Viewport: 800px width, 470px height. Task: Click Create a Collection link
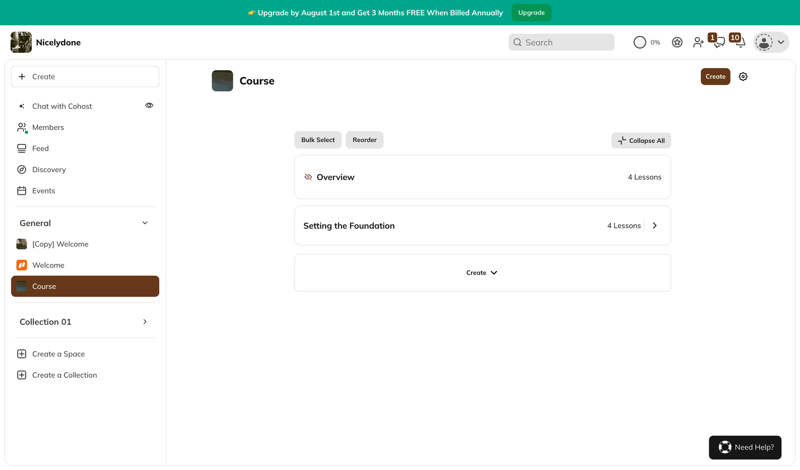point(64,375)
